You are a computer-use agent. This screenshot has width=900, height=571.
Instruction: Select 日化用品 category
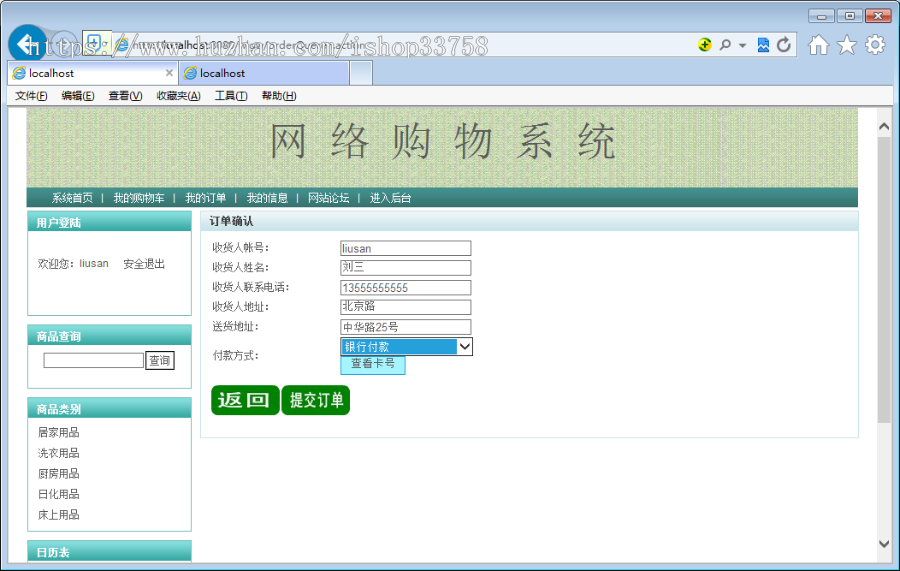pos(59,495)
